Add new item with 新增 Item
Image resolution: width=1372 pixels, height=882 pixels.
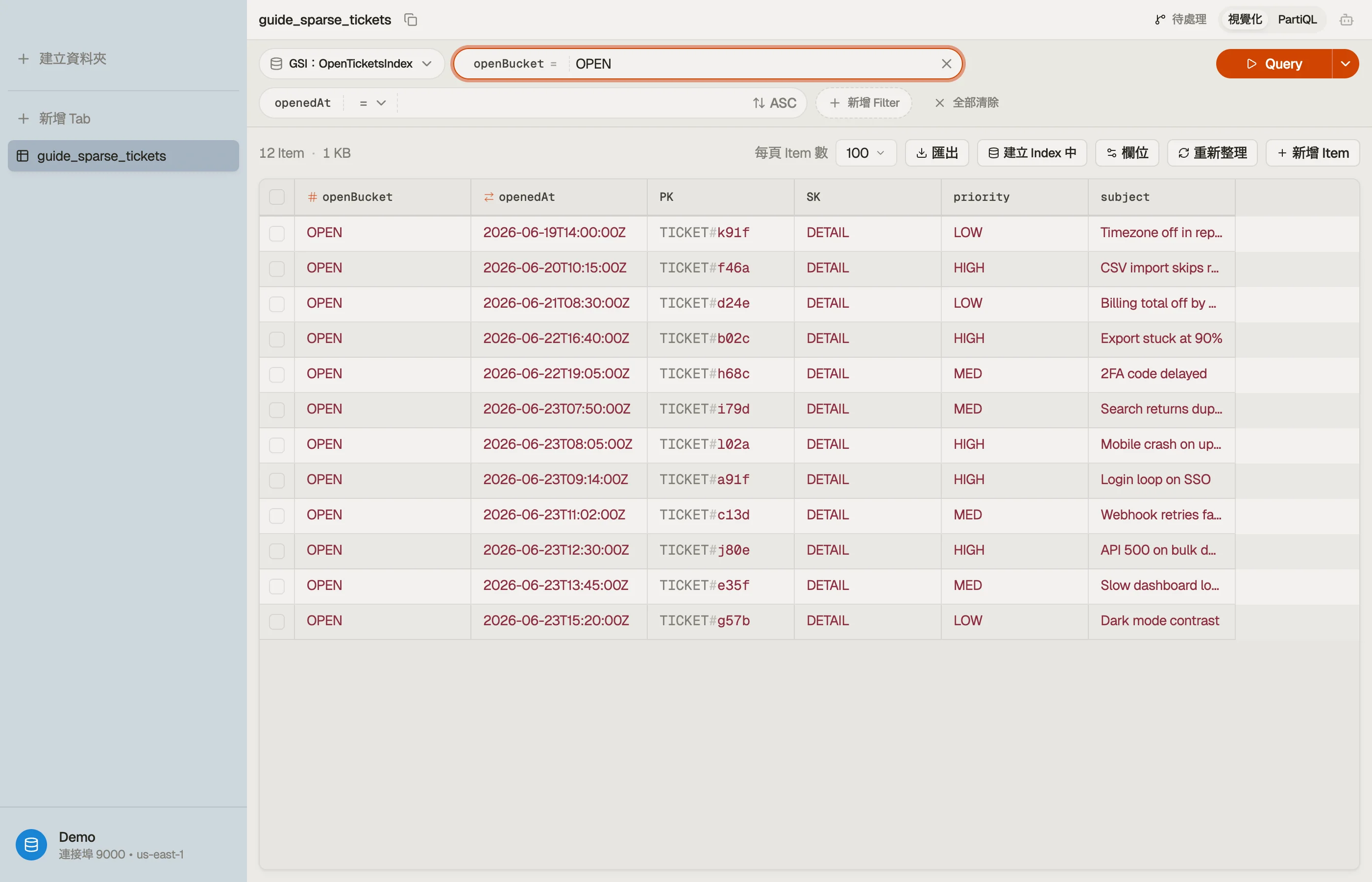coord(1312,153)
